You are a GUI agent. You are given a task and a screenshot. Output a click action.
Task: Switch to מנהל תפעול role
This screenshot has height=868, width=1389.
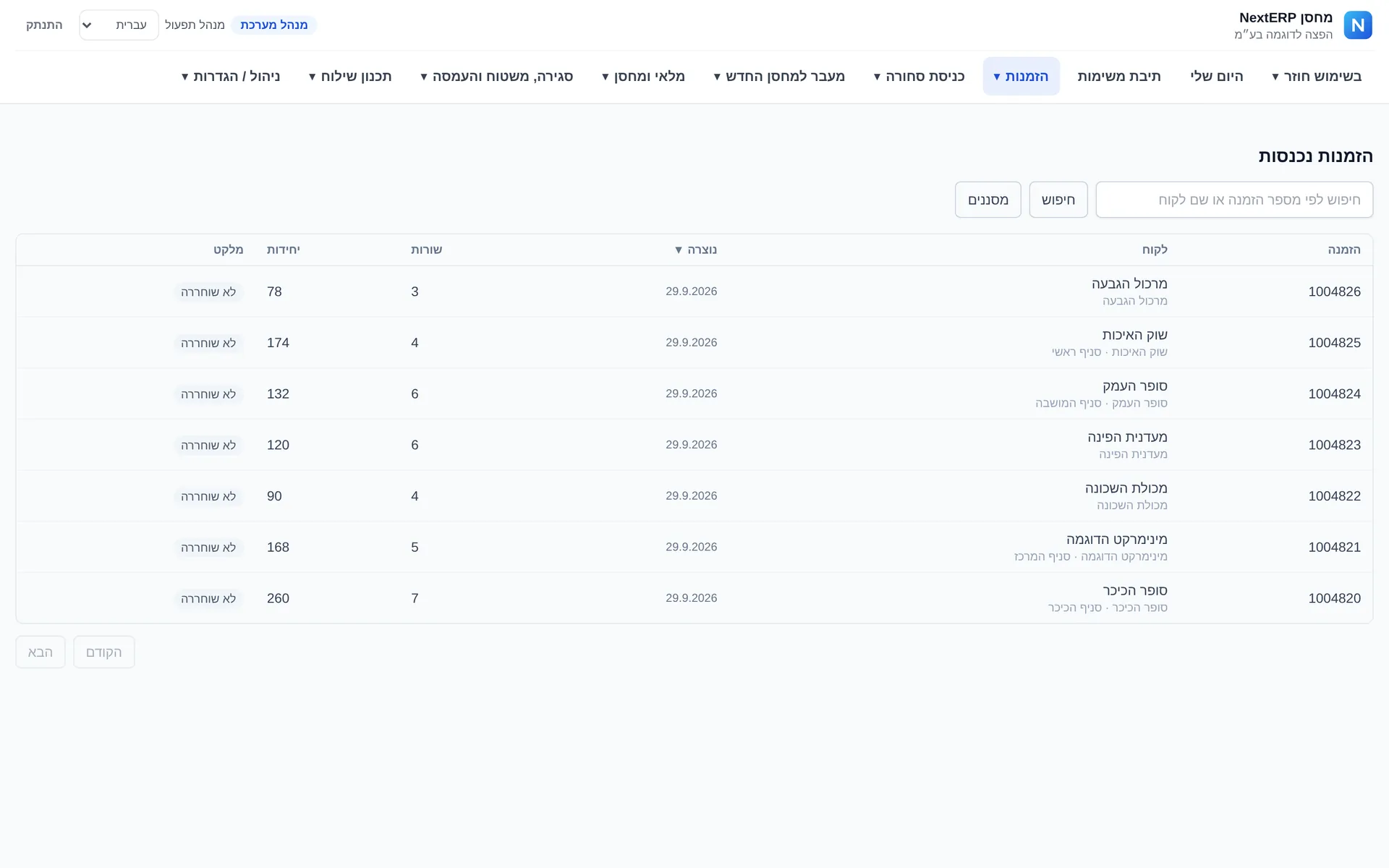click(x=195, y=25)
